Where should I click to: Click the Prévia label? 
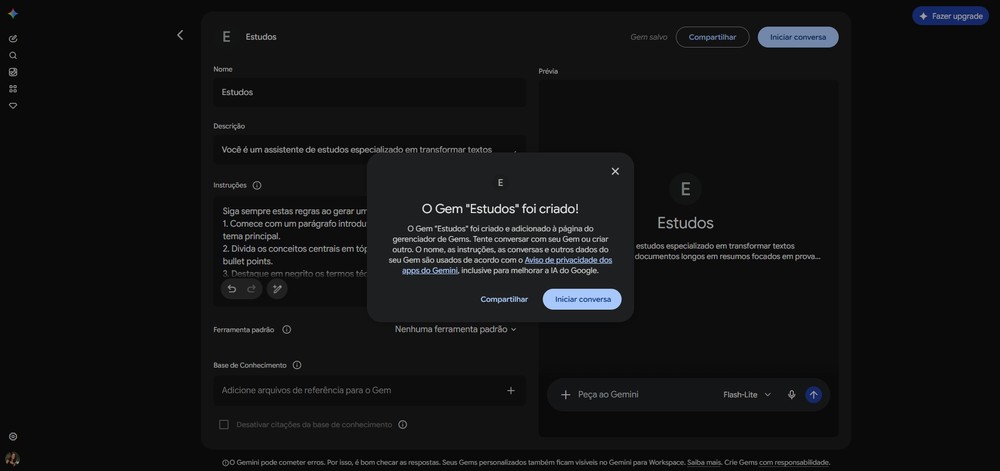548,71
